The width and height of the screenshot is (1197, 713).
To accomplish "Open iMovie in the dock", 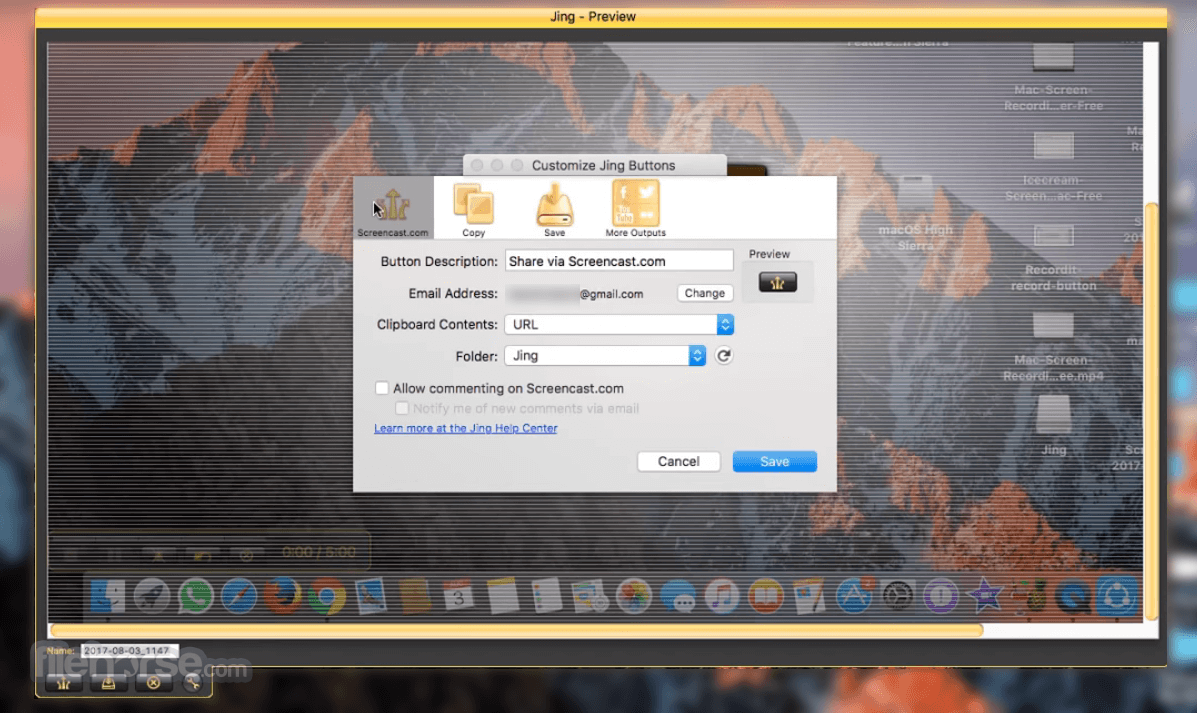I will [x=986, y=596].
